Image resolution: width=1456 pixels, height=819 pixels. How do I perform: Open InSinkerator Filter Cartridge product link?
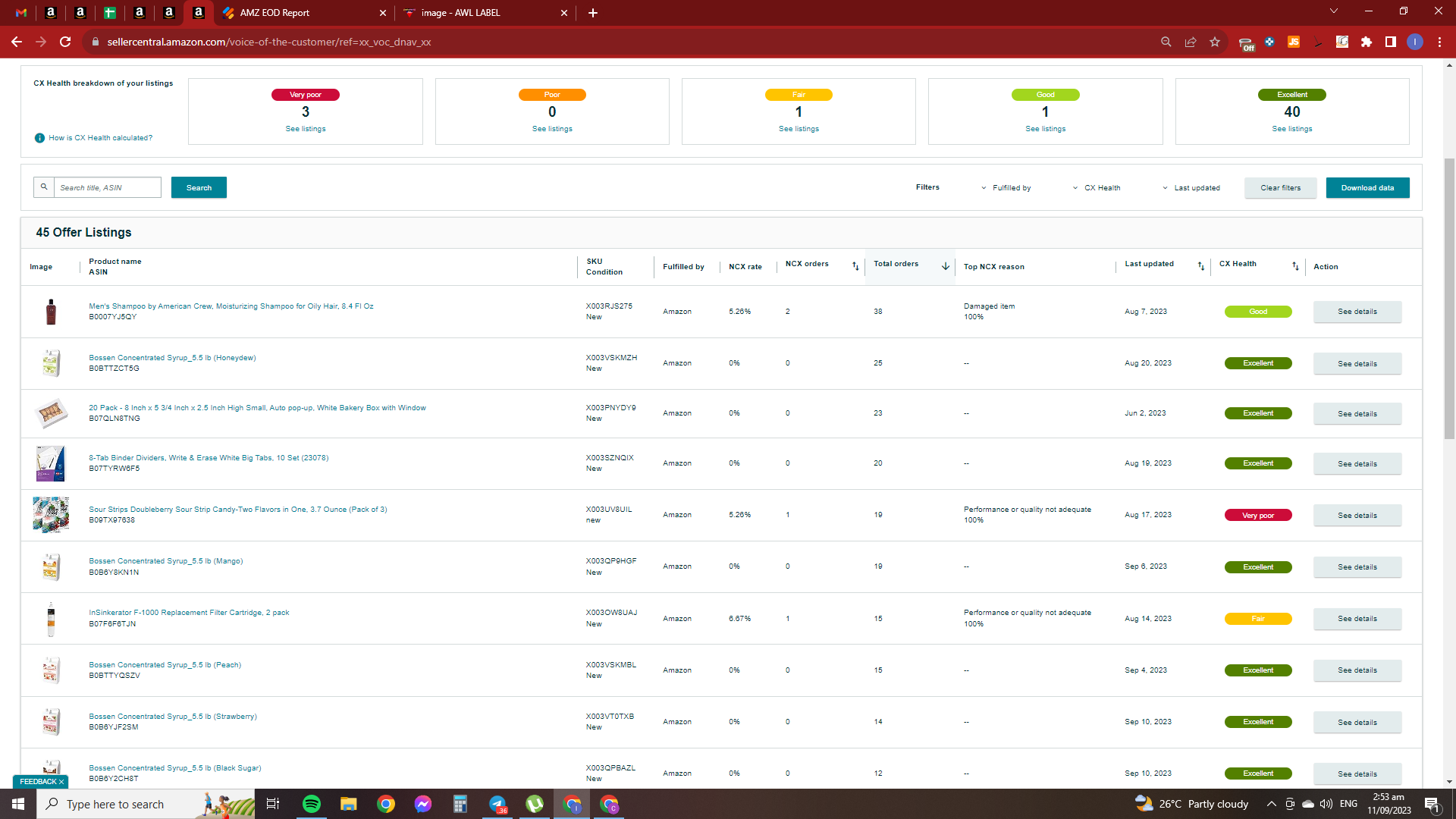(x=189, y=613)
